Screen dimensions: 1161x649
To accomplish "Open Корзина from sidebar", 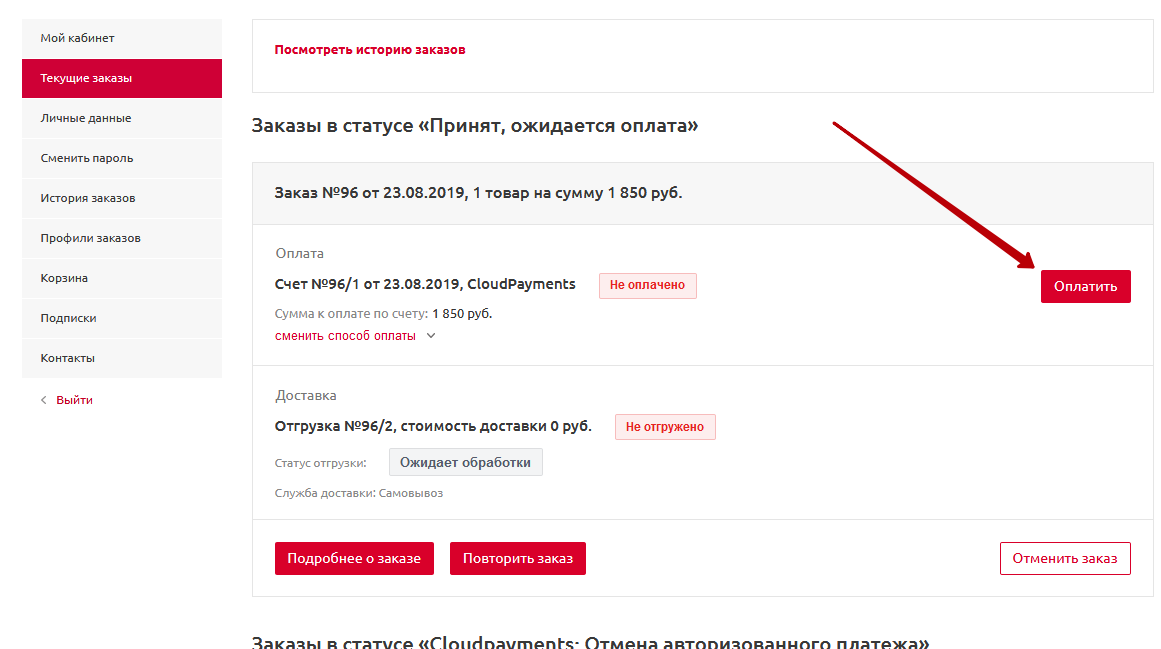I will coord(121,278).
